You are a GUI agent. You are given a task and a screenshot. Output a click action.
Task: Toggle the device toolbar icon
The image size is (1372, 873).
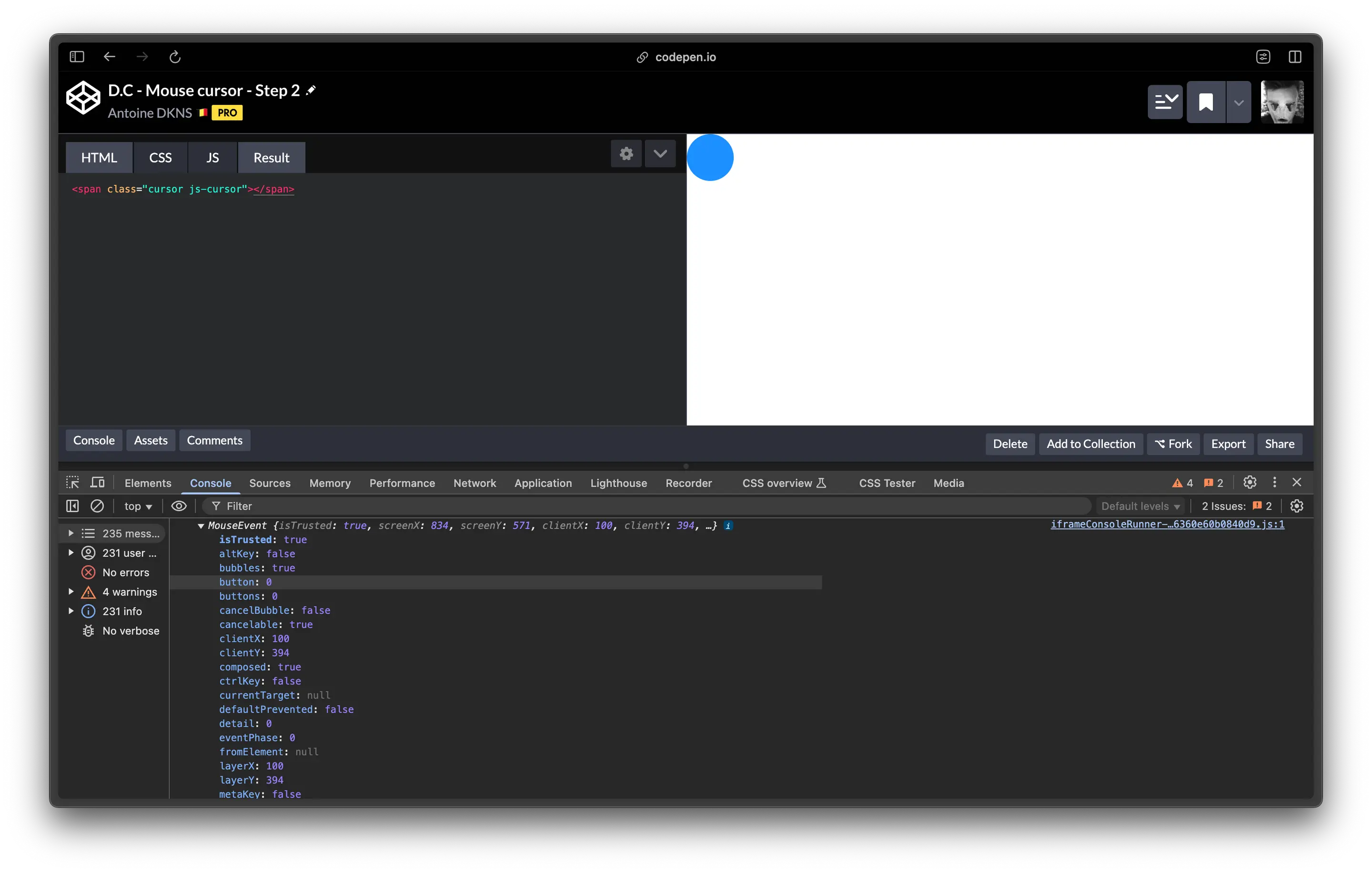click(98, 483)
